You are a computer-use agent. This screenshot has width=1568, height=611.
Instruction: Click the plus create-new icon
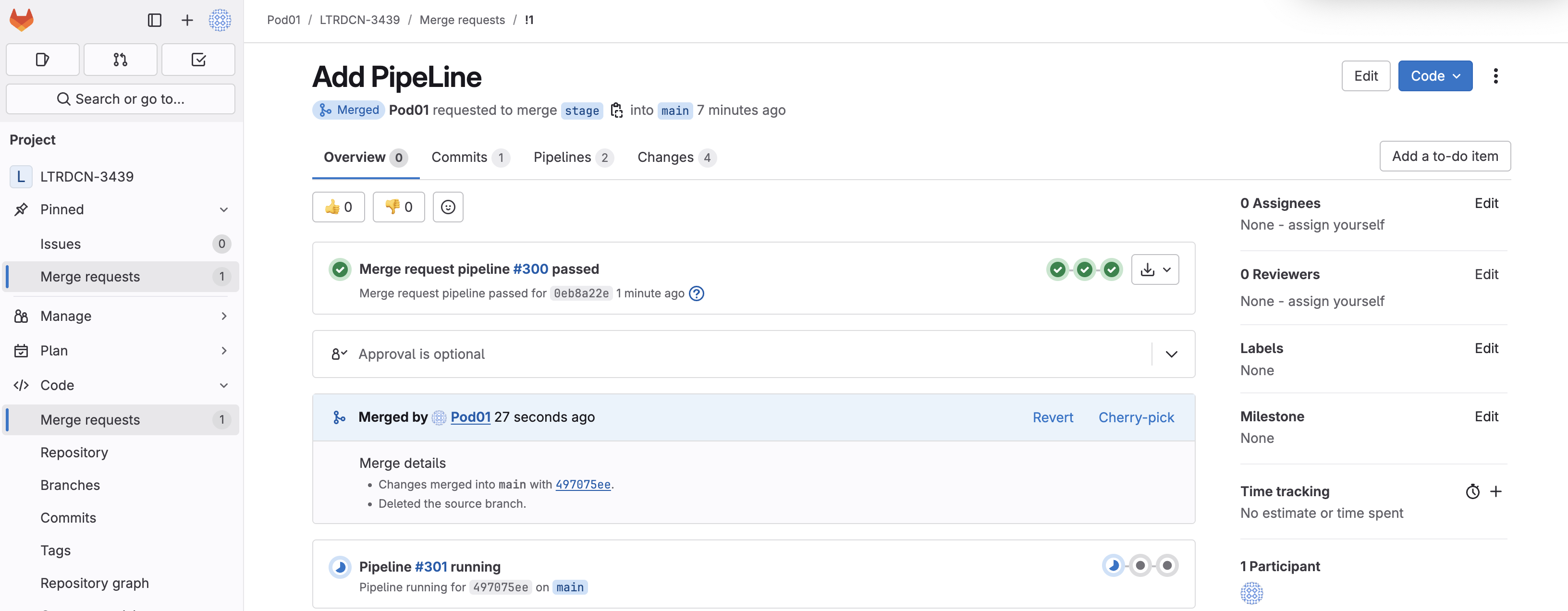[x=187, y=20]
